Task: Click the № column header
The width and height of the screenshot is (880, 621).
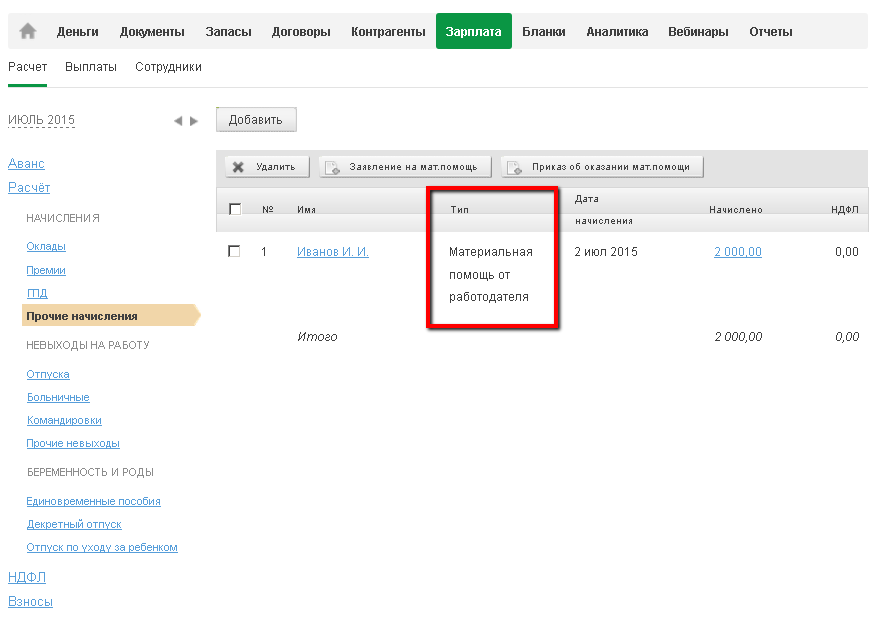Action: (x=268, y=209)
